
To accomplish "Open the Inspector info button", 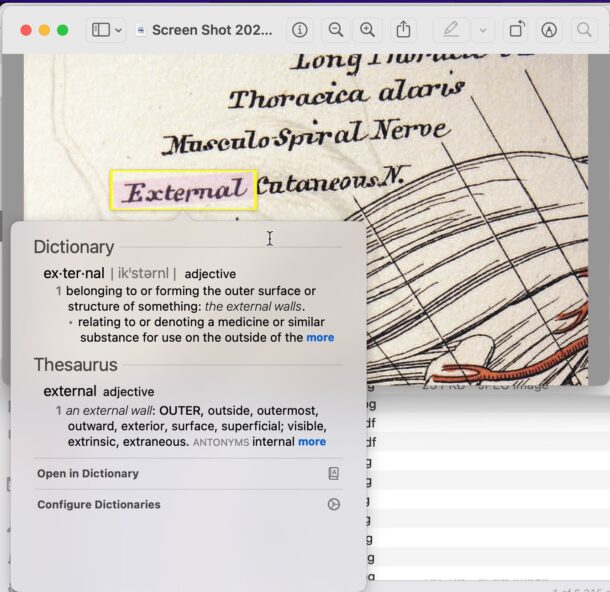I will click(x=300, y=30).
